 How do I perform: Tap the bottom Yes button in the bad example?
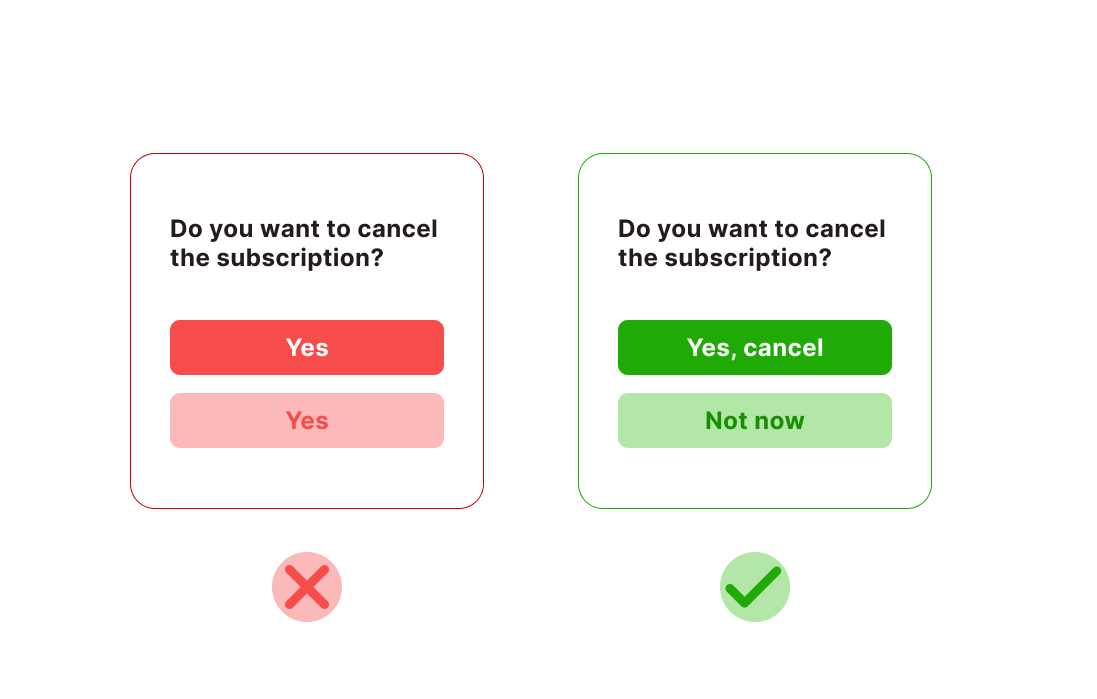pos(307,420)
